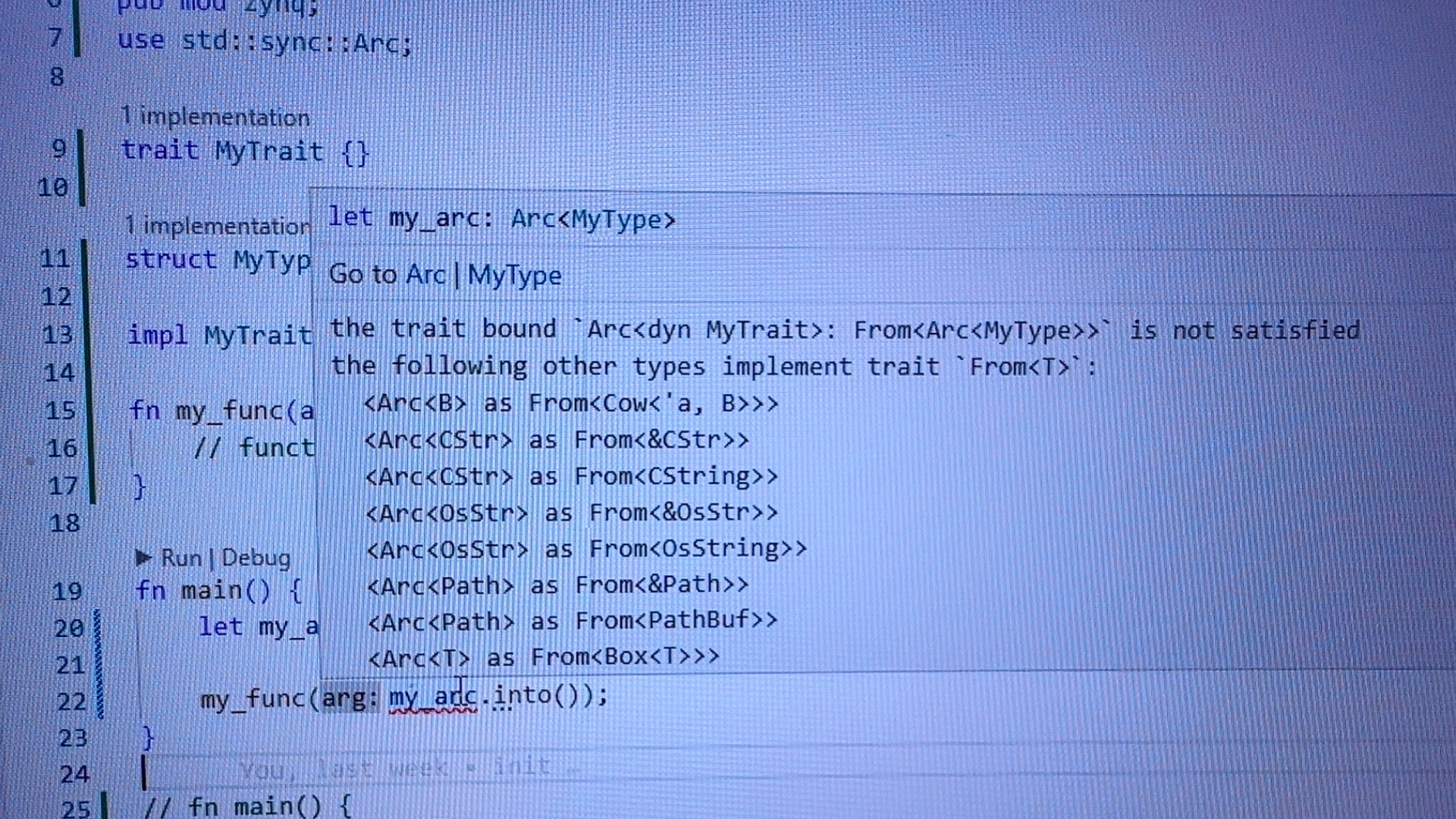Click the Debug code lens above main
Viewport: 1456px width, 819px height.
256,558
